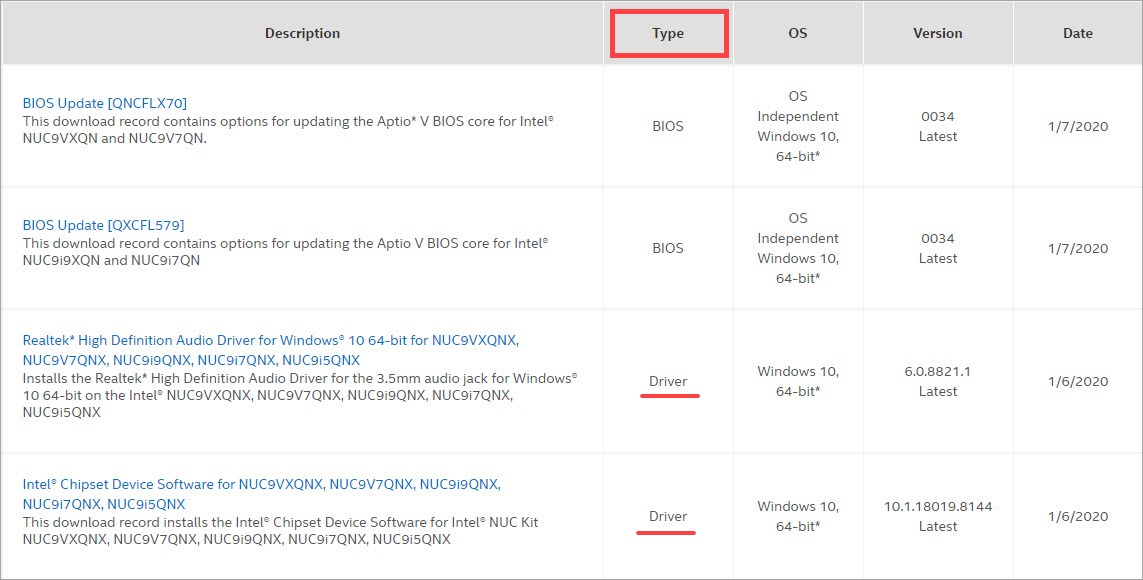Open the BIOS Update [QNCFLX70] link
The width and height of the screenshot is (1143, 580).
click(105, 103)
